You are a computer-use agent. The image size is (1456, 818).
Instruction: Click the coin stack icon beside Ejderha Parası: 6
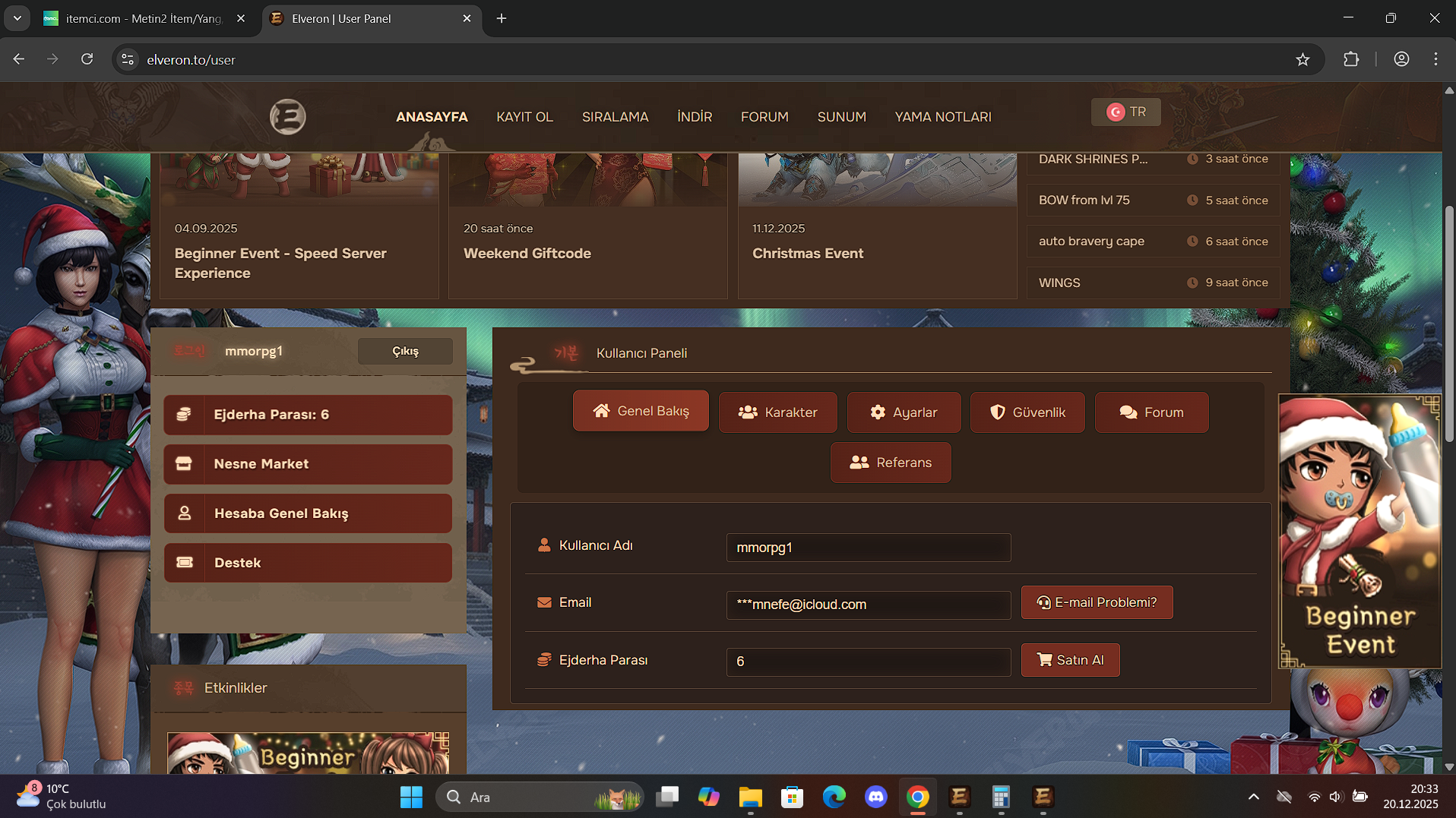[184, 415]
